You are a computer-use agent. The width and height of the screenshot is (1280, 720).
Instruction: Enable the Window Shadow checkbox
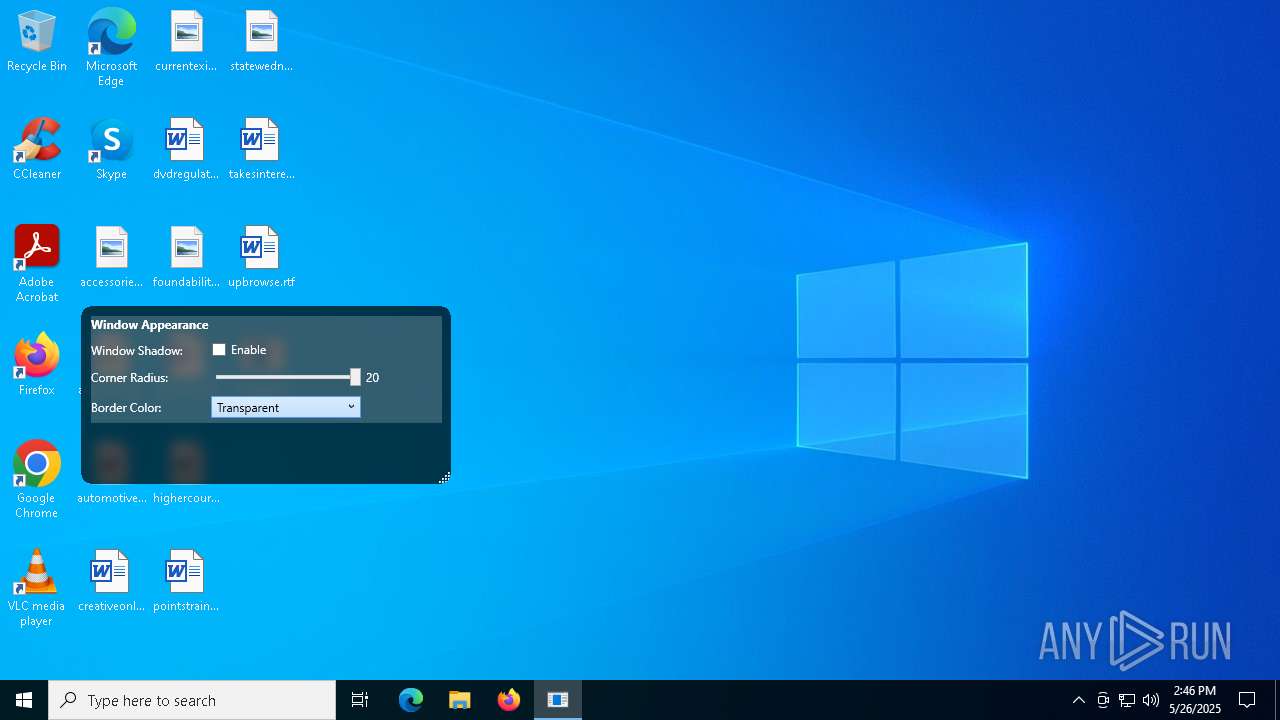click(x=219, y=350)
